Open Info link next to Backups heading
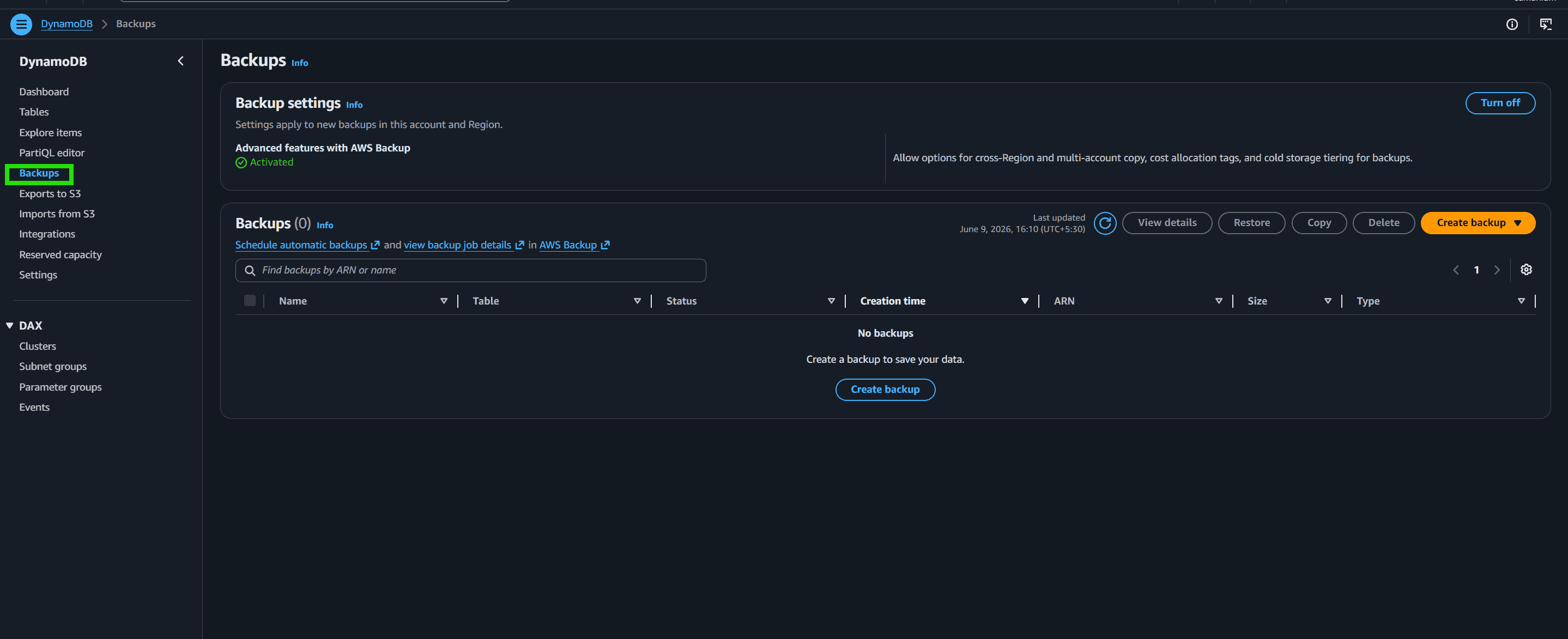Screen dimensions: 1568x639 pyautogui.click(x=299, y=63)
